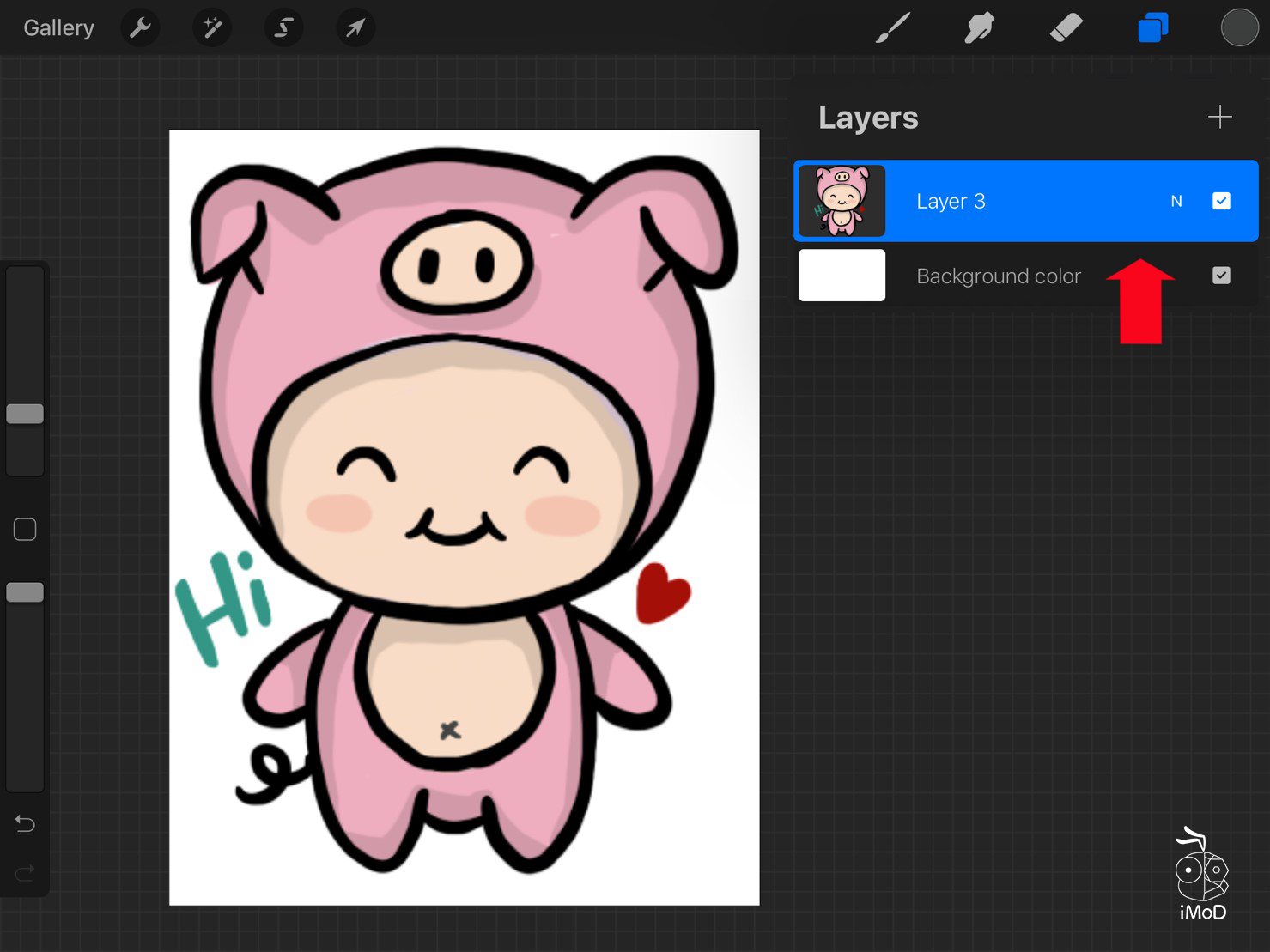Close the Layers panel via layers icon

1152,28
